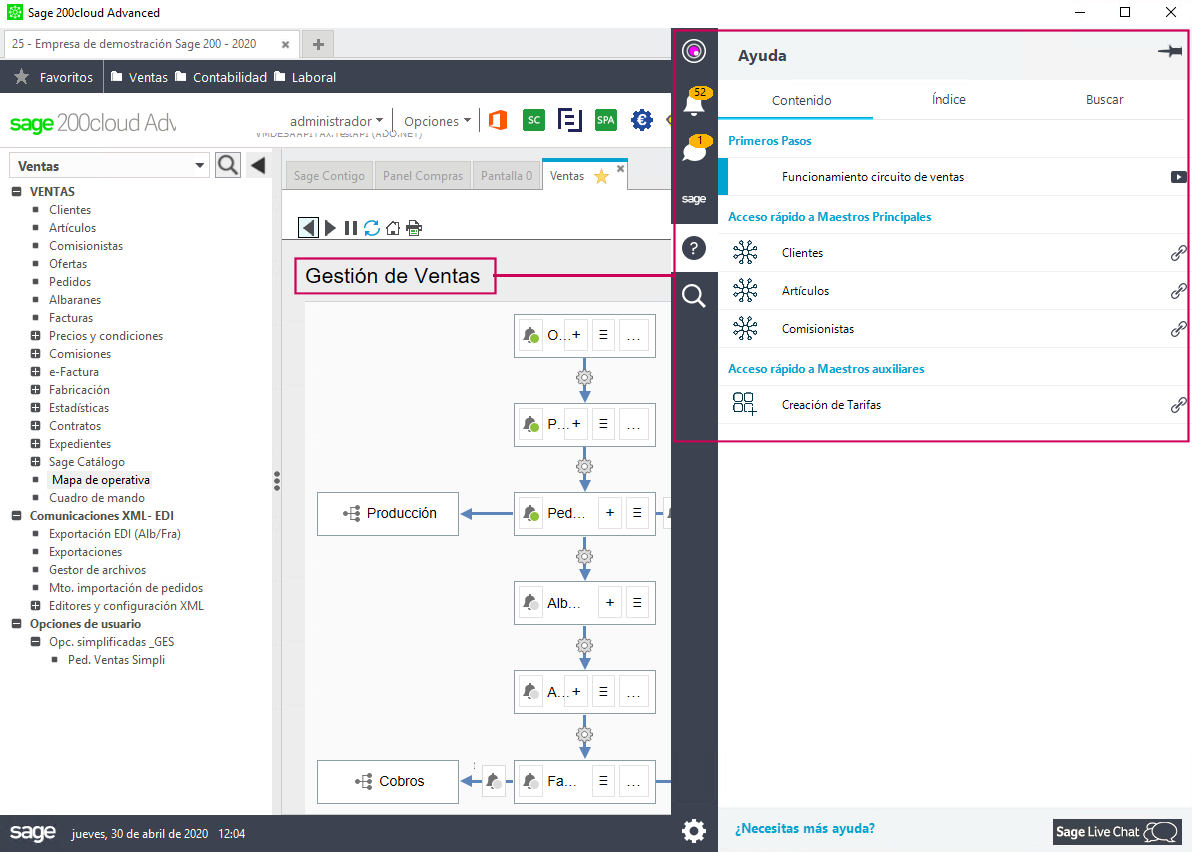The width and height of the screenshot is (1192, 852).
Task: Add a new company tab with plus
Action: 318,44
